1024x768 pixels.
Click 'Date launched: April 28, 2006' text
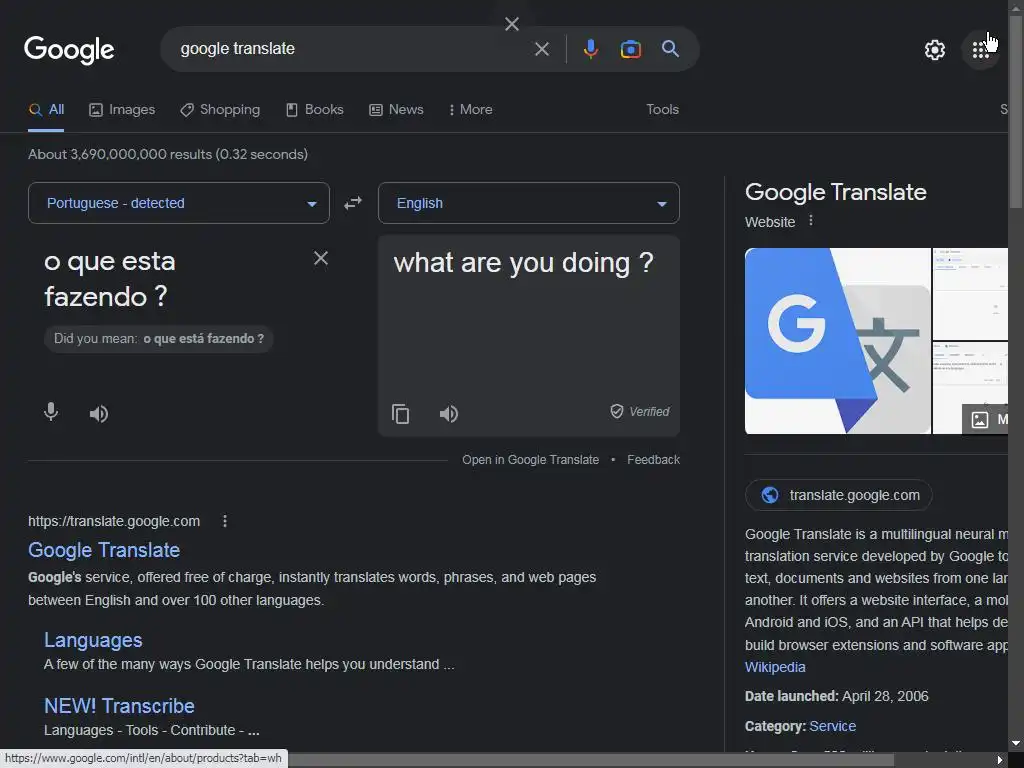[837, 696]
